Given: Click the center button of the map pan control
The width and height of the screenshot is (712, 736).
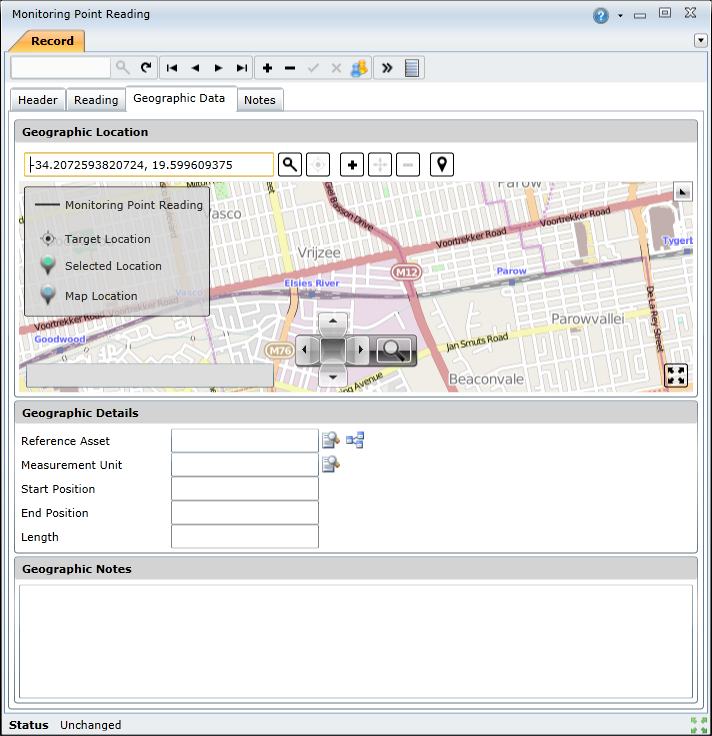Looking at the screenshot, I should [333, 349].
